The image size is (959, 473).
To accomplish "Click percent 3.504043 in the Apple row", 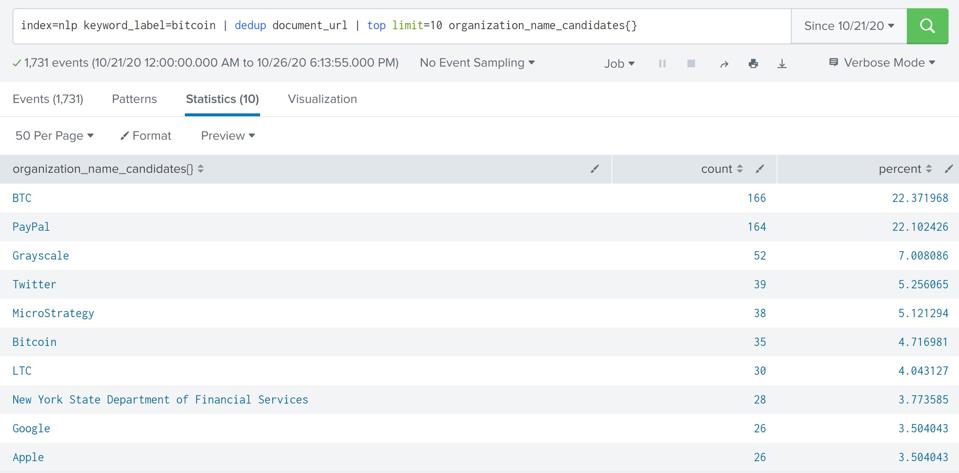I will click(924, 457).
